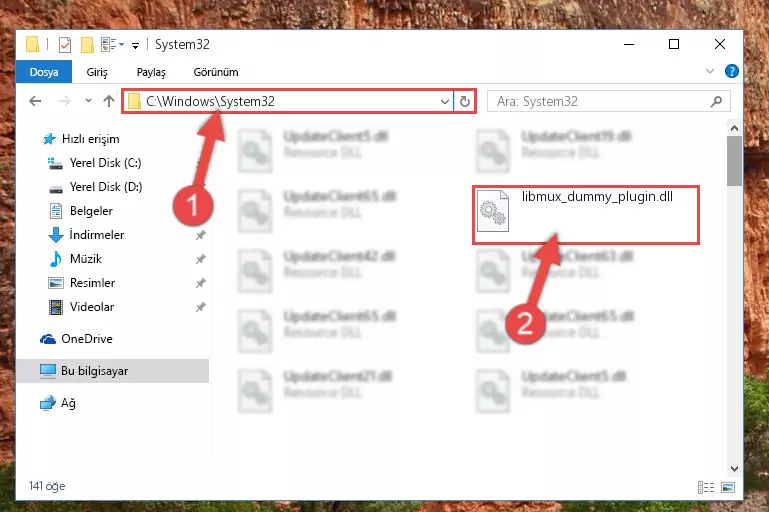Go up one folder level arrow
The image size is (769, 512).
[109, 101]
